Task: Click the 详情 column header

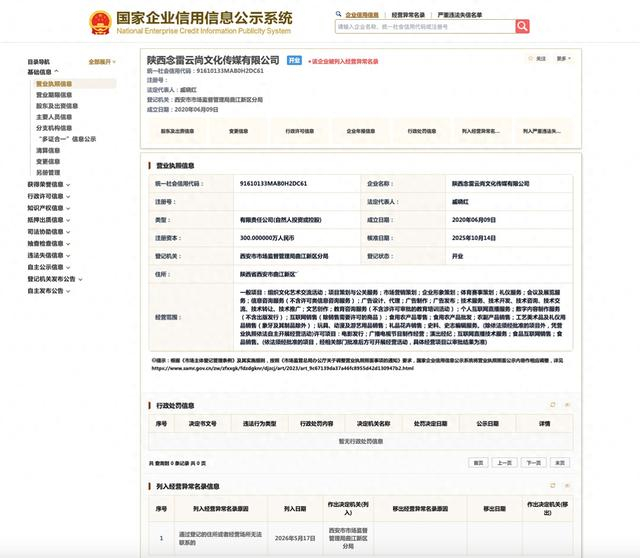Action: (544, 424)
